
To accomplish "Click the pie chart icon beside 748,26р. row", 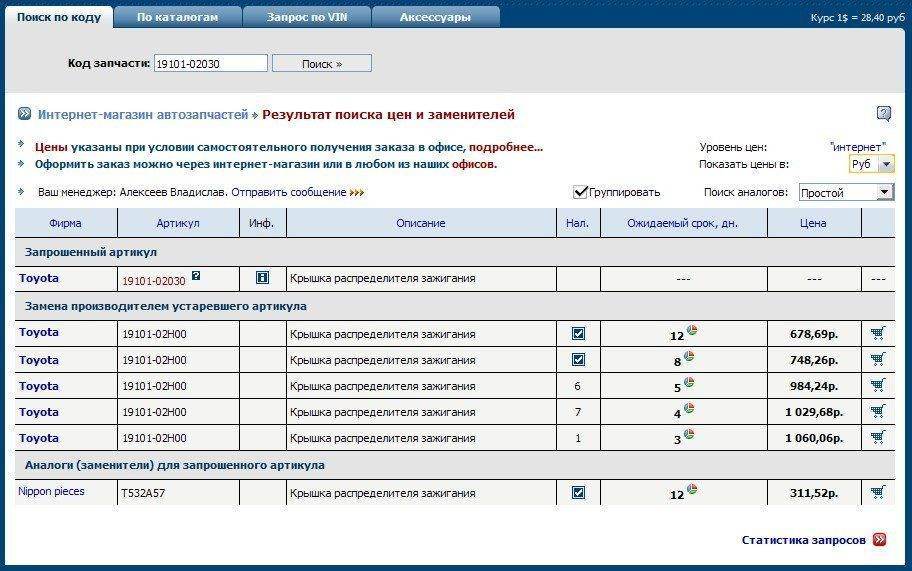I will [690, 357].
